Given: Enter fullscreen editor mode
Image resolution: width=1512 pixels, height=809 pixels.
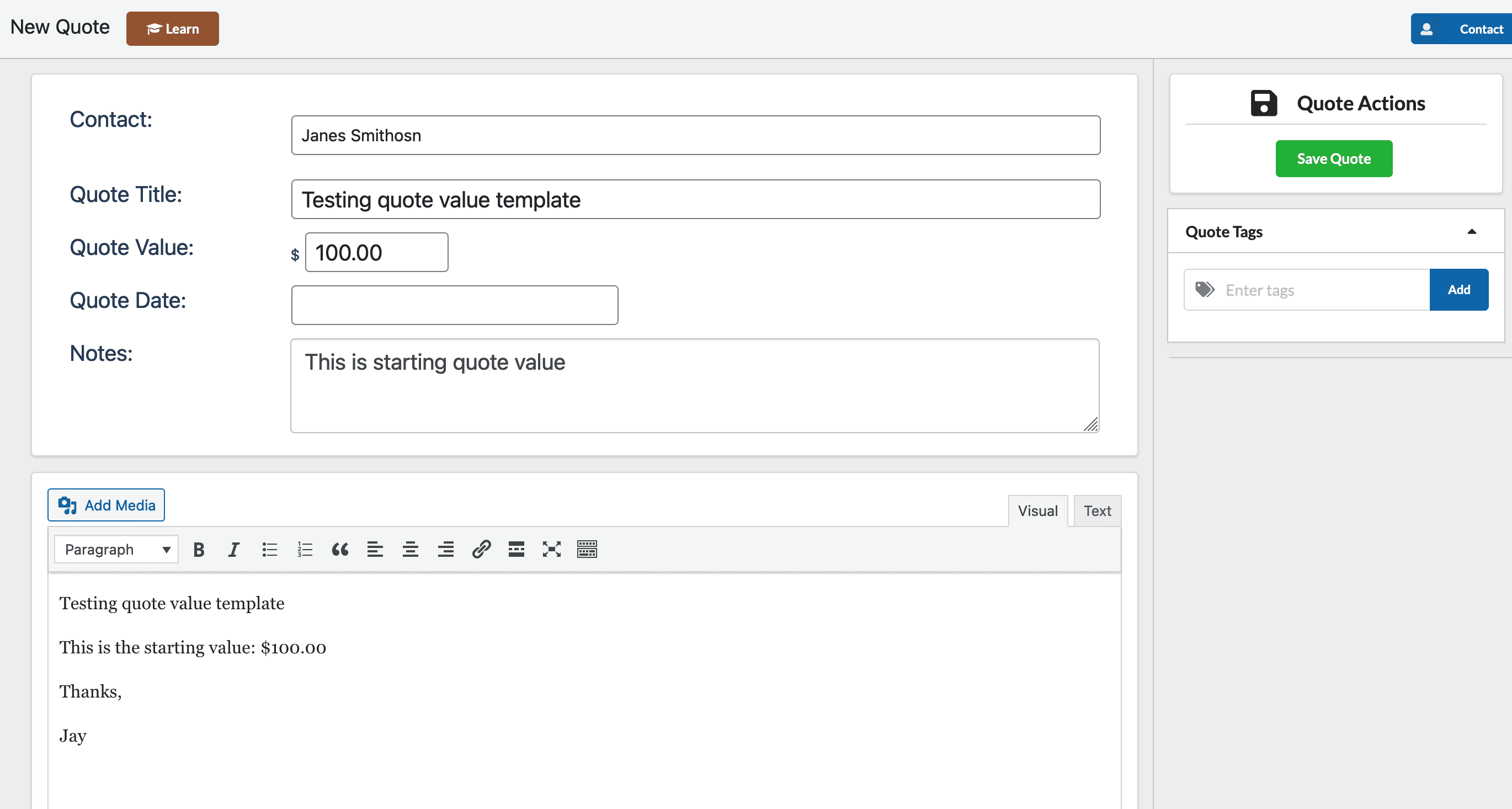Looking at the screenshot, I should click(x=552, y=550).
